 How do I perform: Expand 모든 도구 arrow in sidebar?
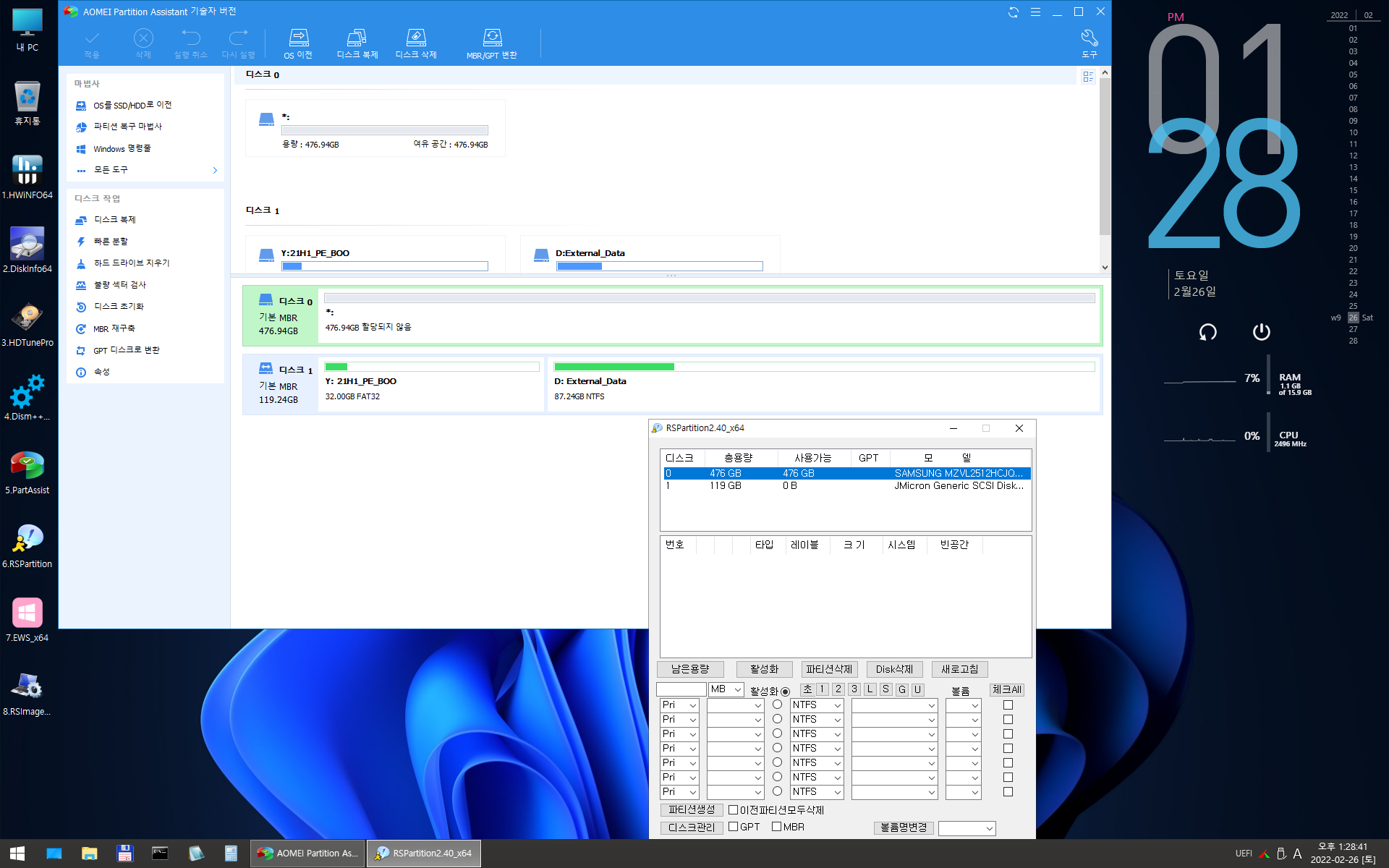pos(215,170)
